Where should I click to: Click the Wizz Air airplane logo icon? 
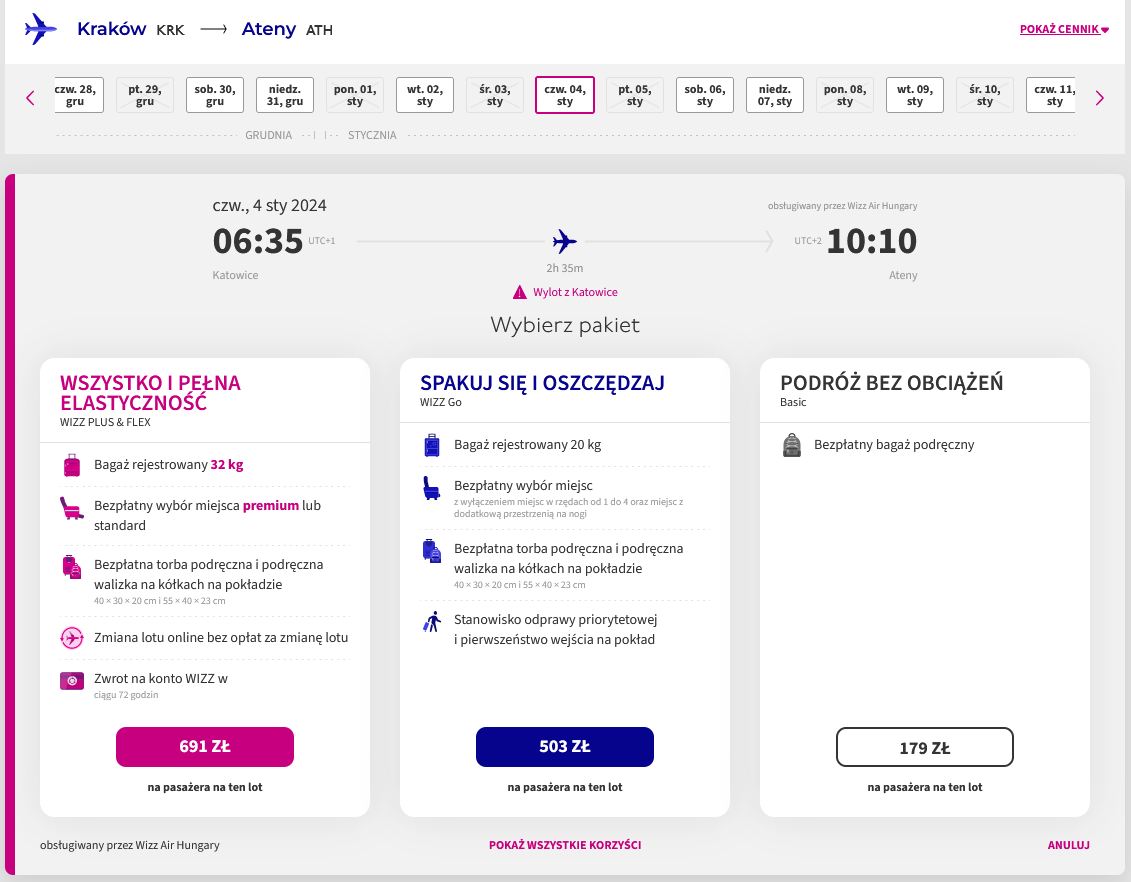(40, 29)
